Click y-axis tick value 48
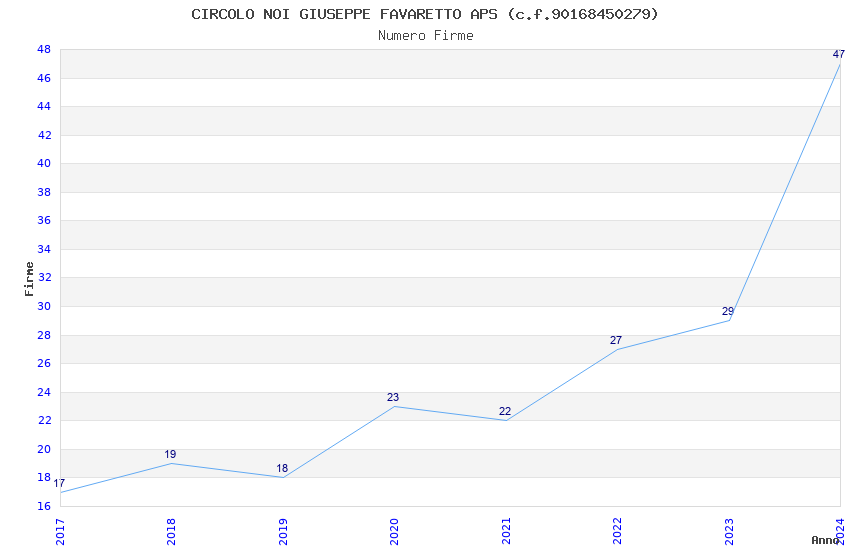850x550 pixels. tap(44, 49)
